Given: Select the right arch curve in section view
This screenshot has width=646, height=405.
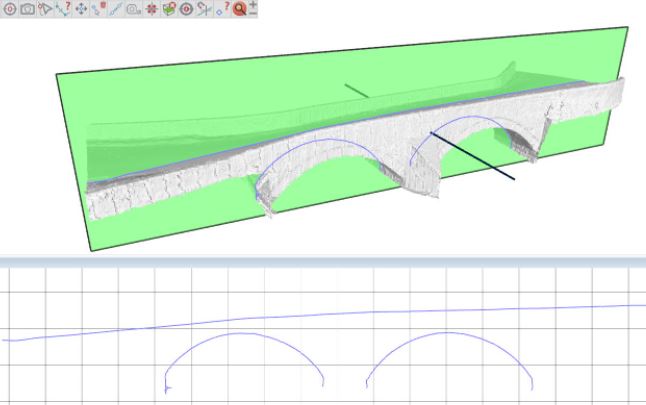Looking at the screenshot, I should click(447, 333).
